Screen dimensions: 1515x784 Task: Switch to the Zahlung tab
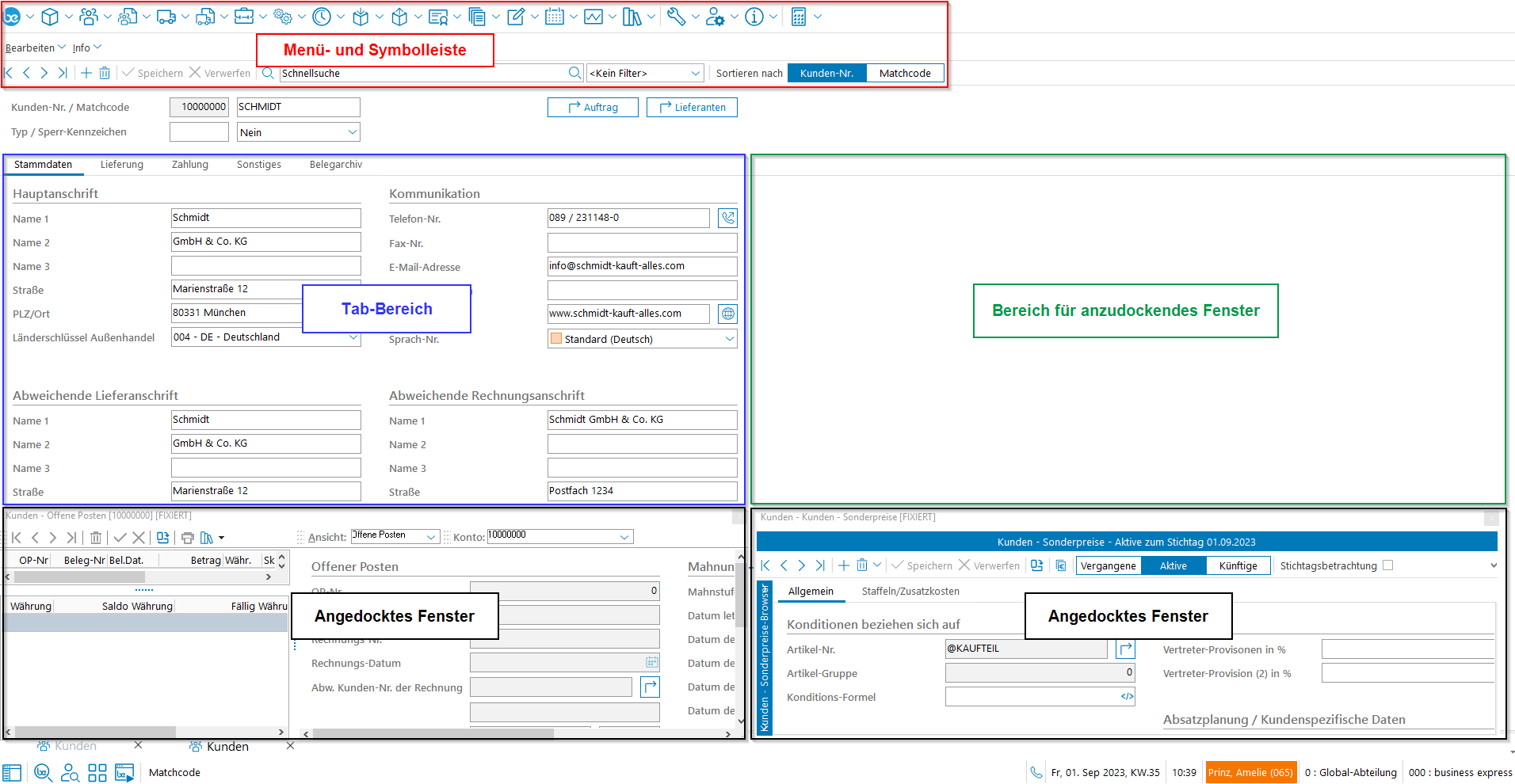coord(190,165)
